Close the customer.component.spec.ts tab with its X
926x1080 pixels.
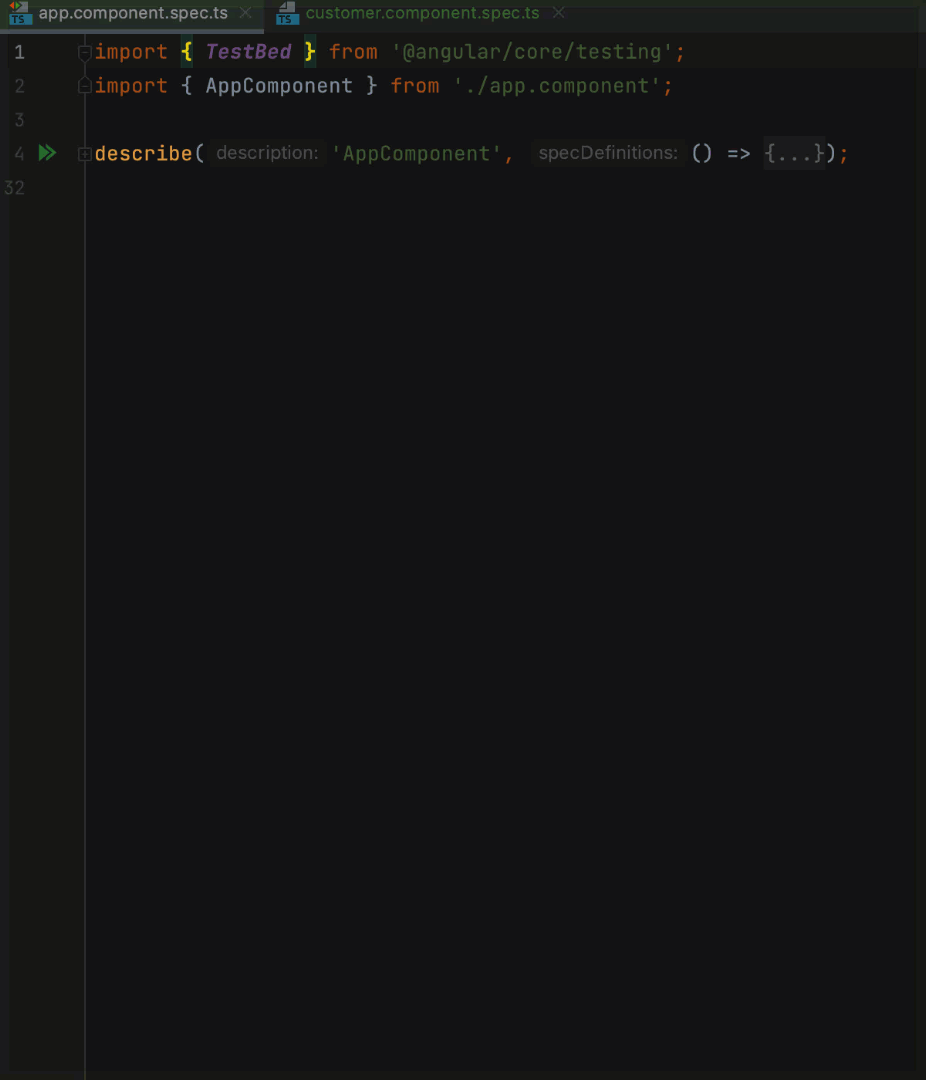(x=558, y=13)
